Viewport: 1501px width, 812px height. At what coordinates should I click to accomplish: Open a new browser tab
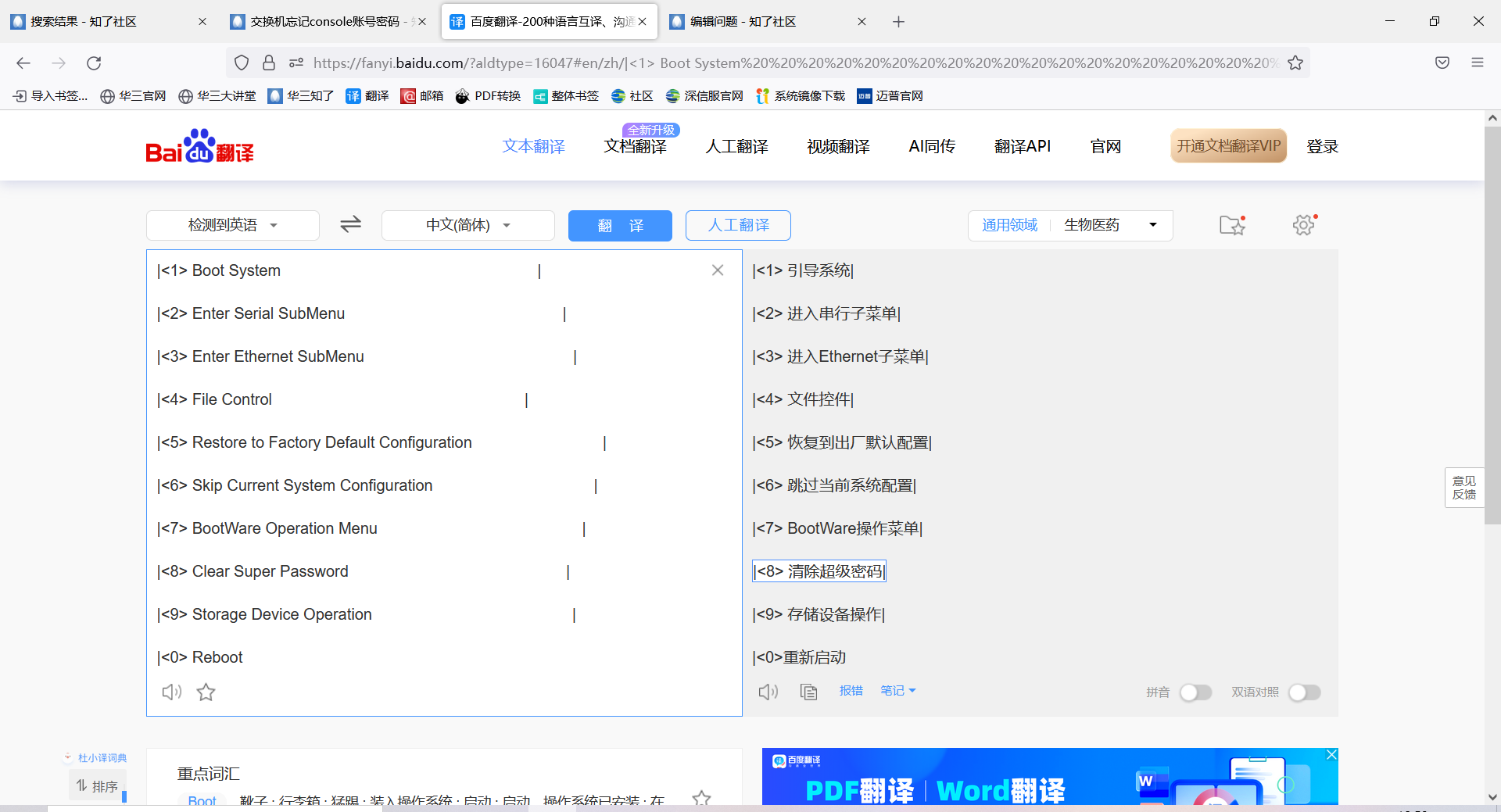pyautogui.click(x=899, y=22)
